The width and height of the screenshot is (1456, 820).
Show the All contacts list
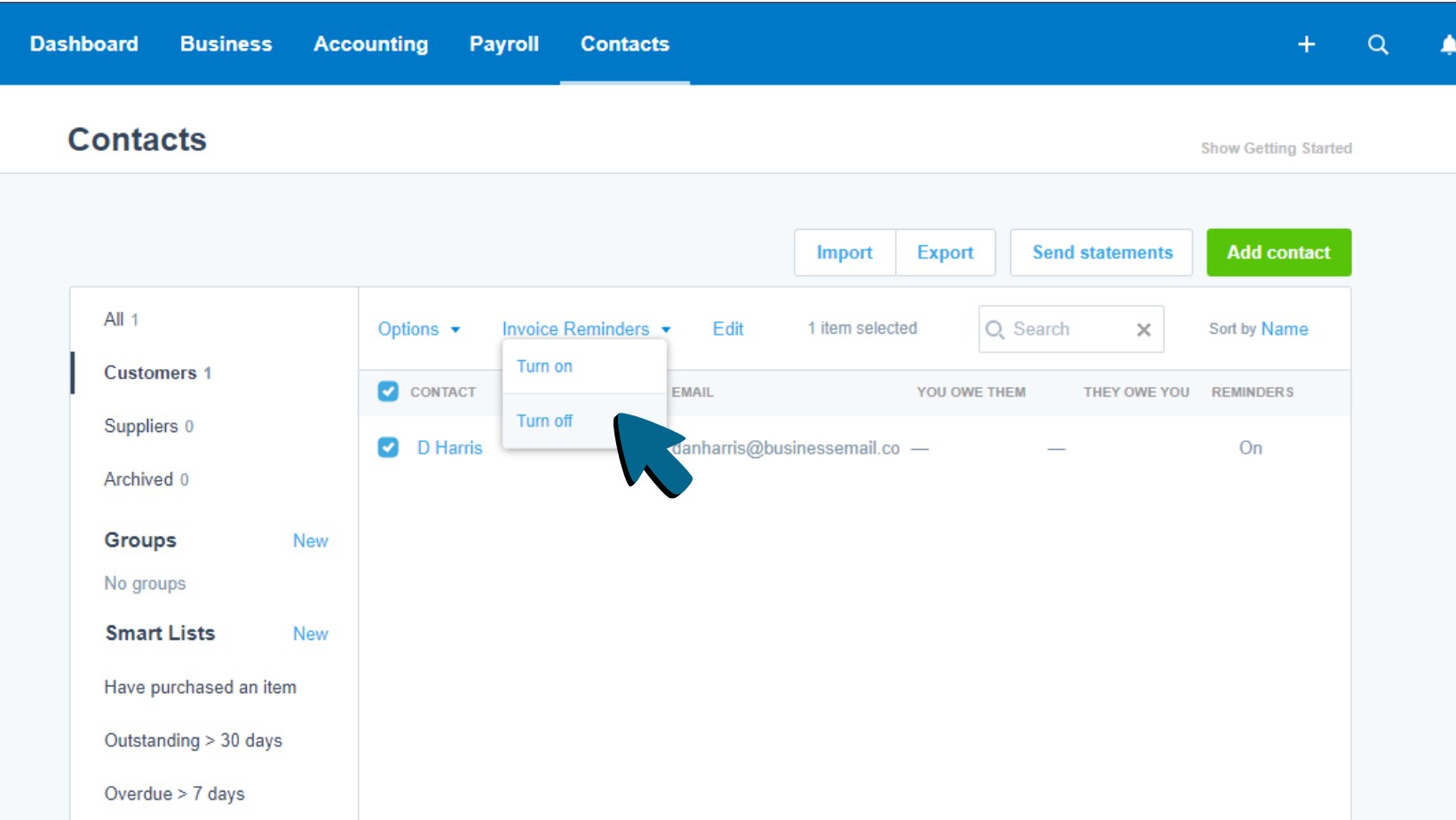tap(122, 319)
